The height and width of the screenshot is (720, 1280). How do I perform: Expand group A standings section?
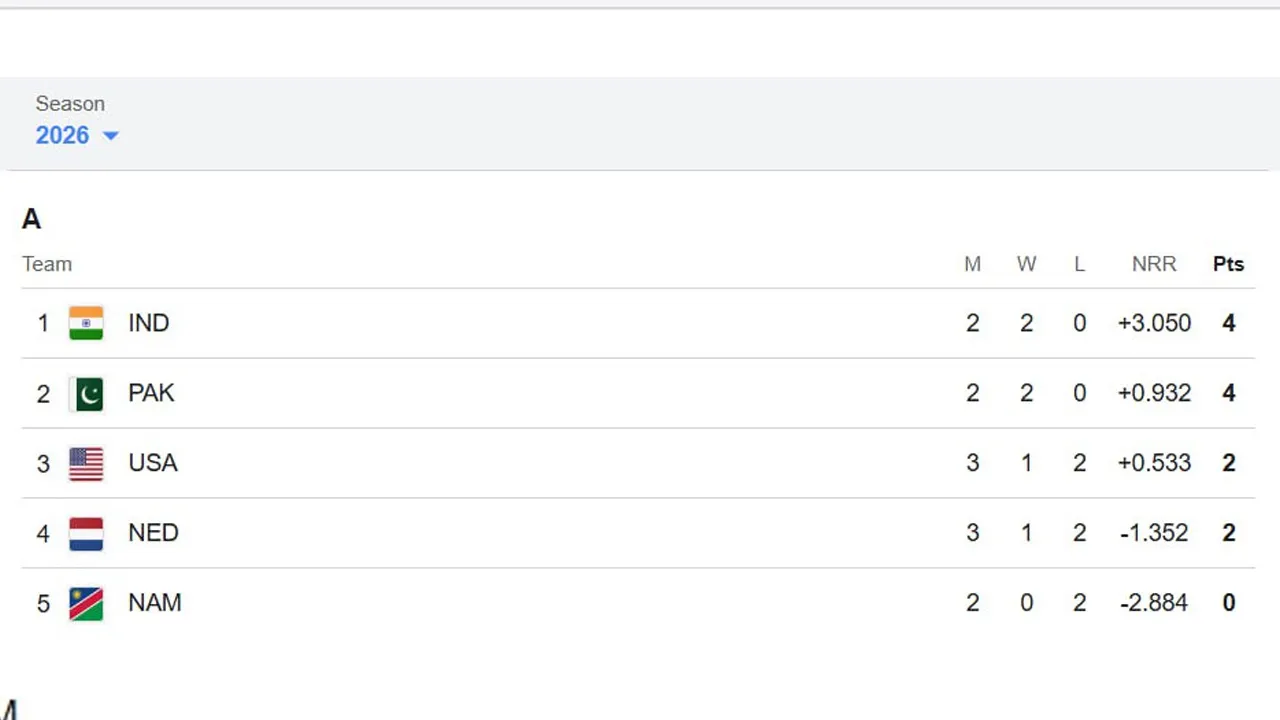[31, 219]
